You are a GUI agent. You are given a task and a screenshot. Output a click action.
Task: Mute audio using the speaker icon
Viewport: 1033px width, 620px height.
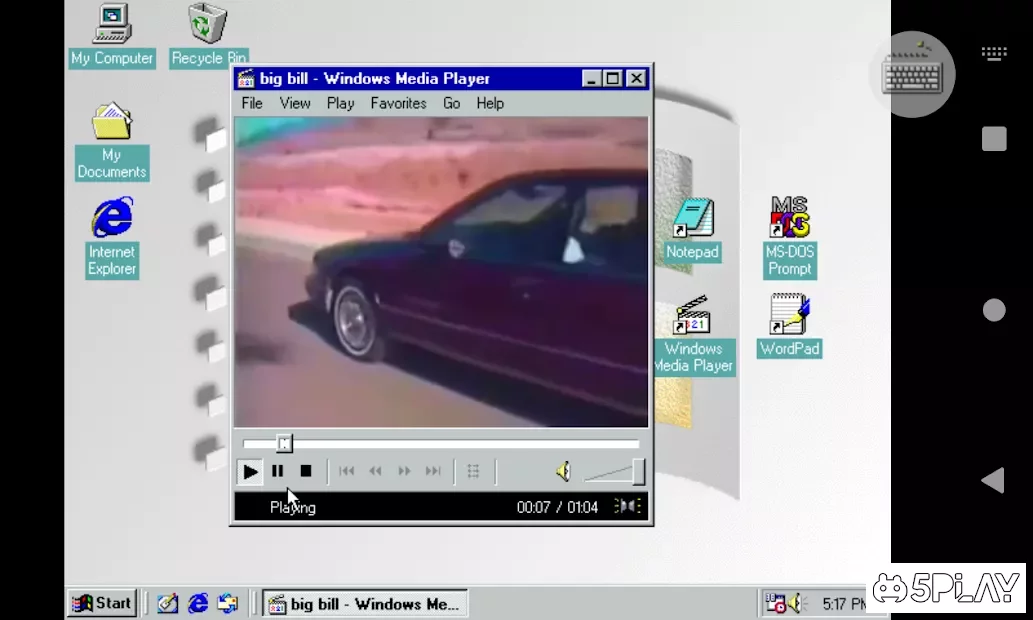click(x=564, y=471)
